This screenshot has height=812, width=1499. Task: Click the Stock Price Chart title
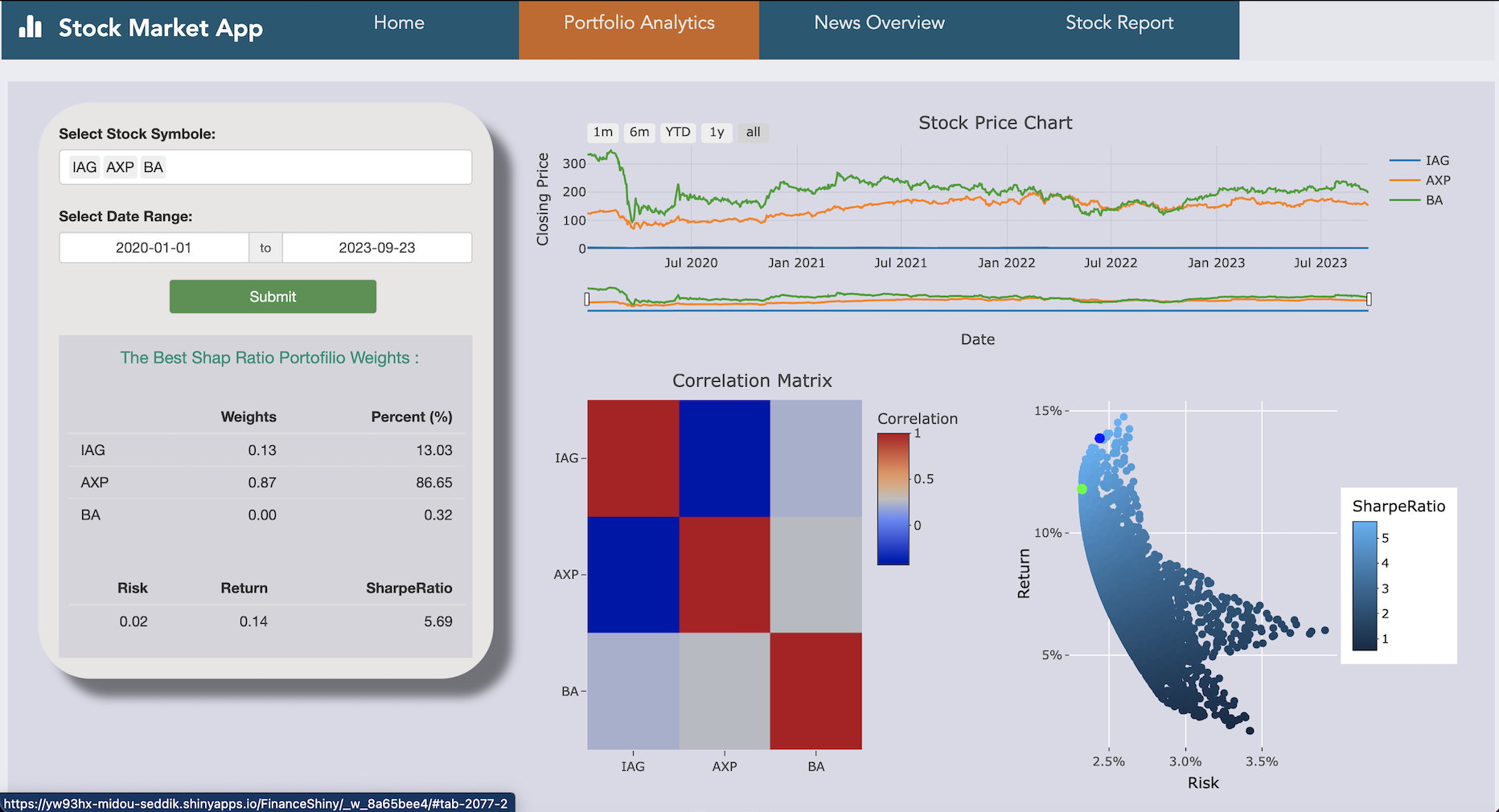(x=996, y=122)
